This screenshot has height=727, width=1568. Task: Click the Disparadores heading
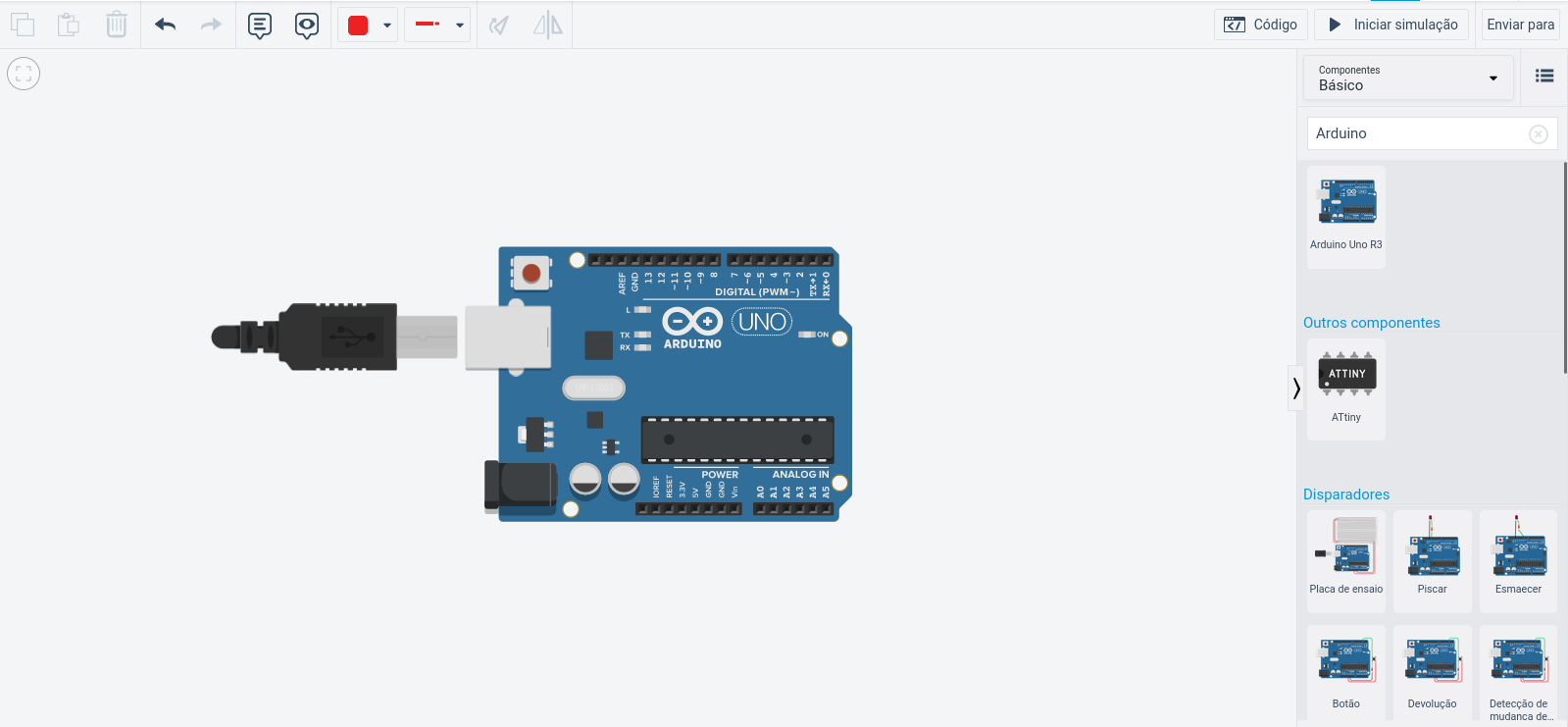tap(1346, 494)
